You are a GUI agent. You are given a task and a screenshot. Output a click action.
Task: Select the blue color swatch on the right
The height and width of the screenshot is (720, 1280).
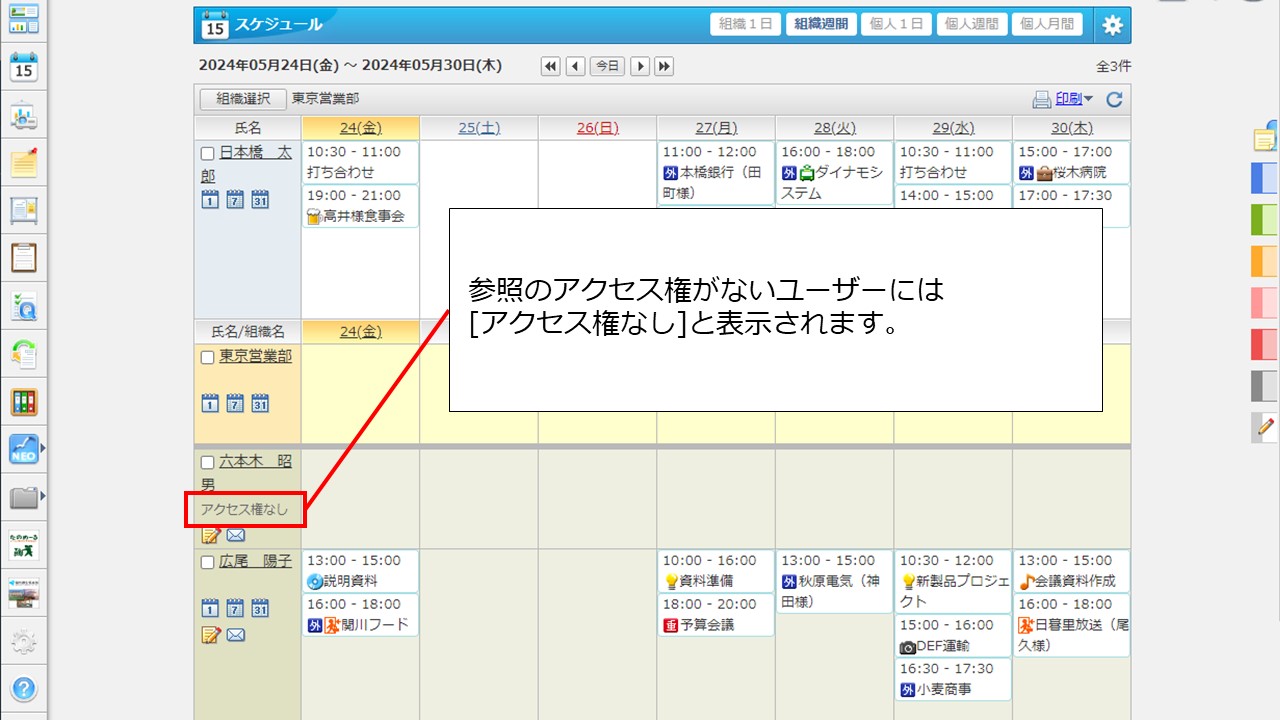coord(1264,178)
